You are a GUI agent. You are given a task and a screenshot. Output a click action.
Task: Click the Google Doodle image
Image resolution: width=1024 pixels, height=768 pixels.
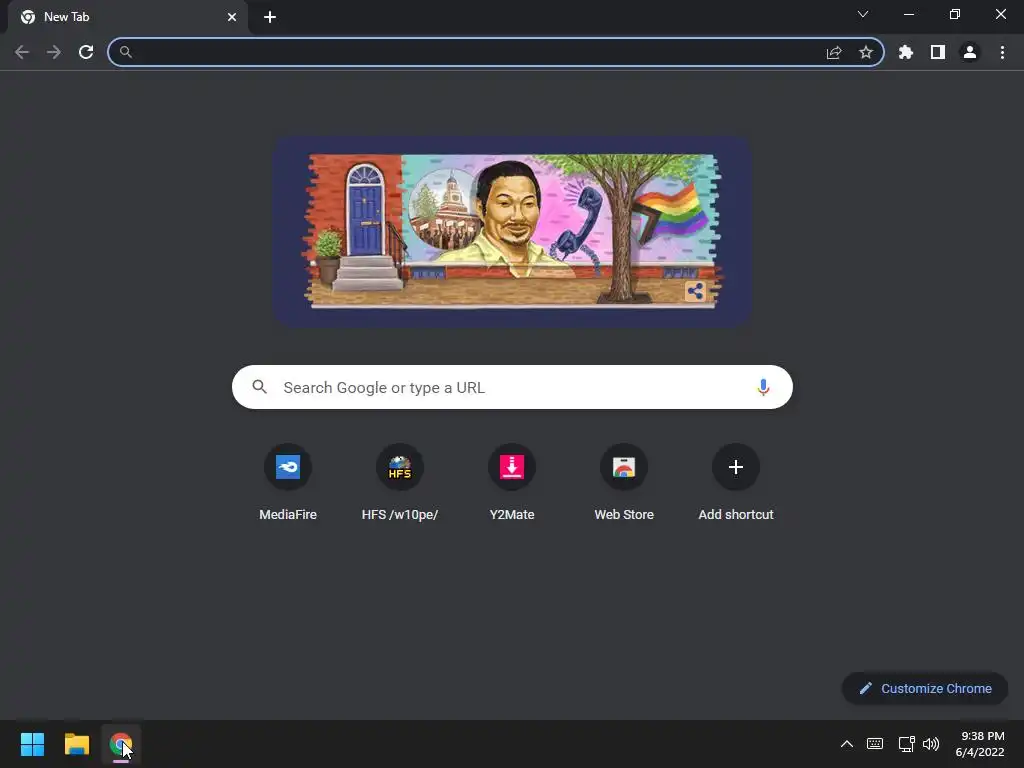(x=512, y=231)
